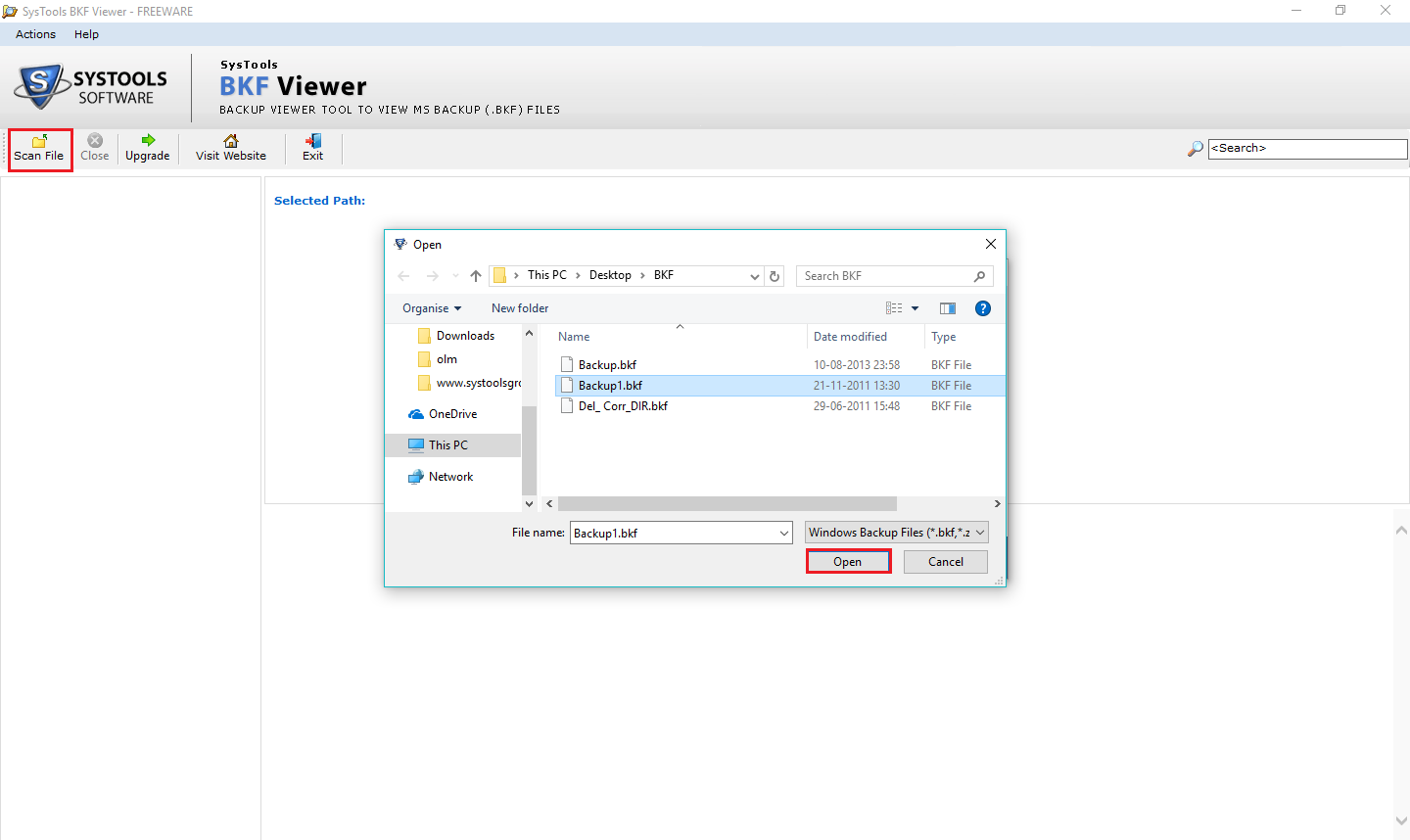Click sidebar scroll down arrow
Viewport: 1410px width, 840px height.
coord(530,504)
